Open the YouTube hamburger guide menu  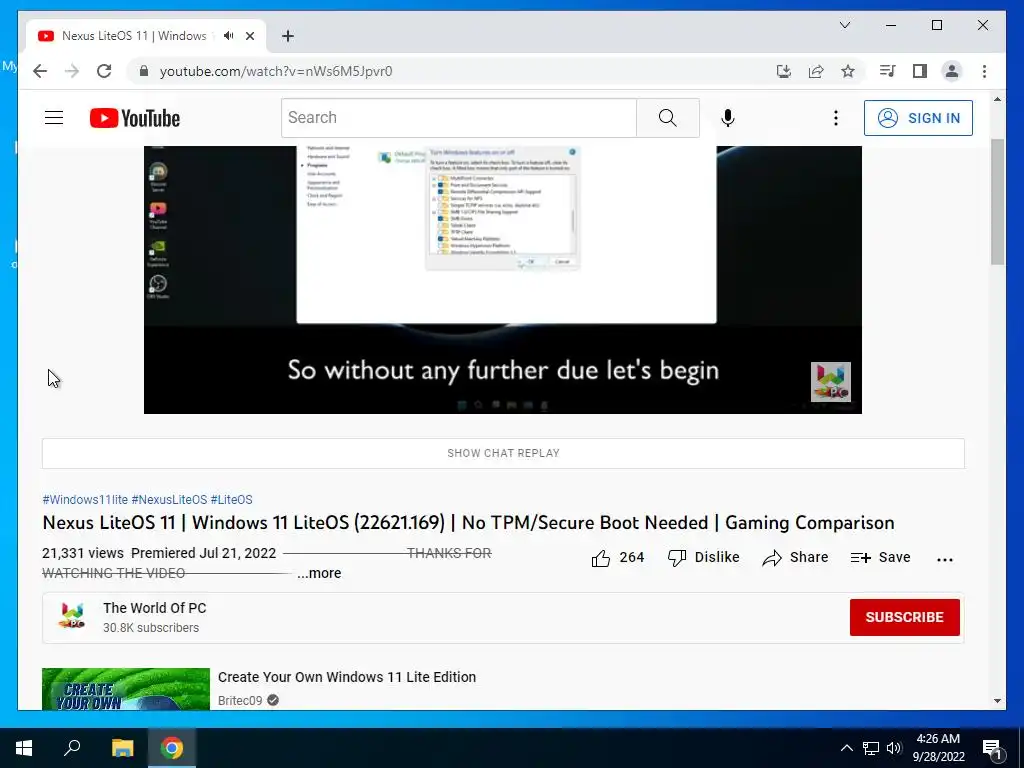click(x=54, y=118)
